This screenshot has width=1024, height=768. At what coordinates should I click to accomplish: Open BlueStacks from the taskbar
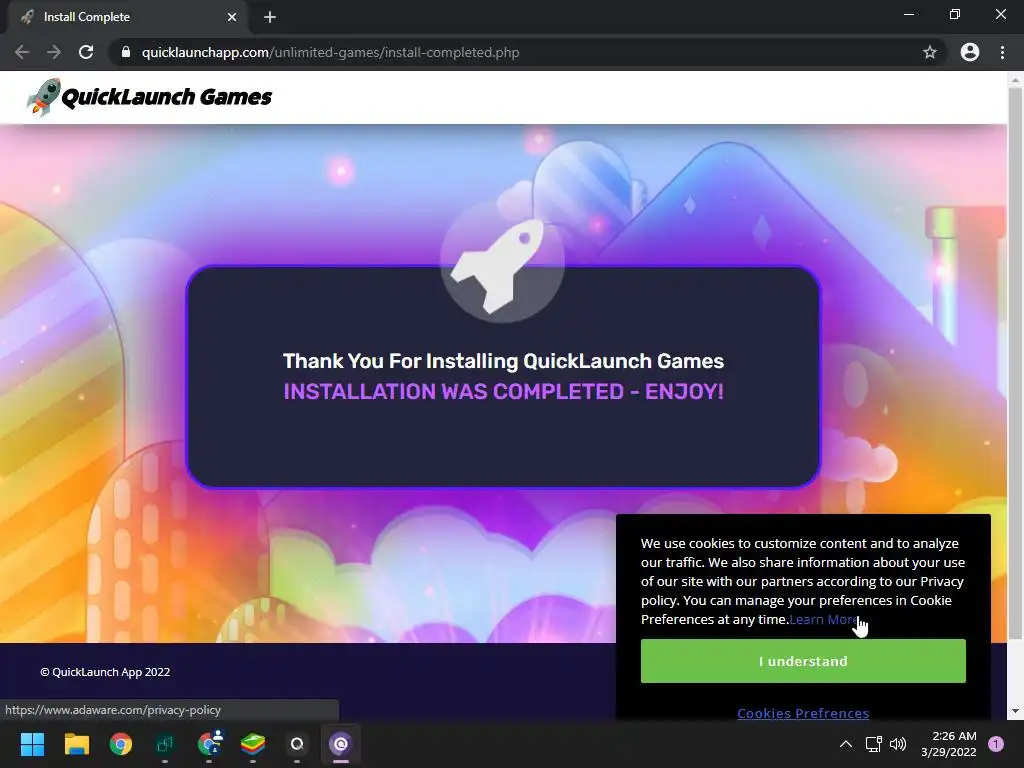click(x=253, y=744)
